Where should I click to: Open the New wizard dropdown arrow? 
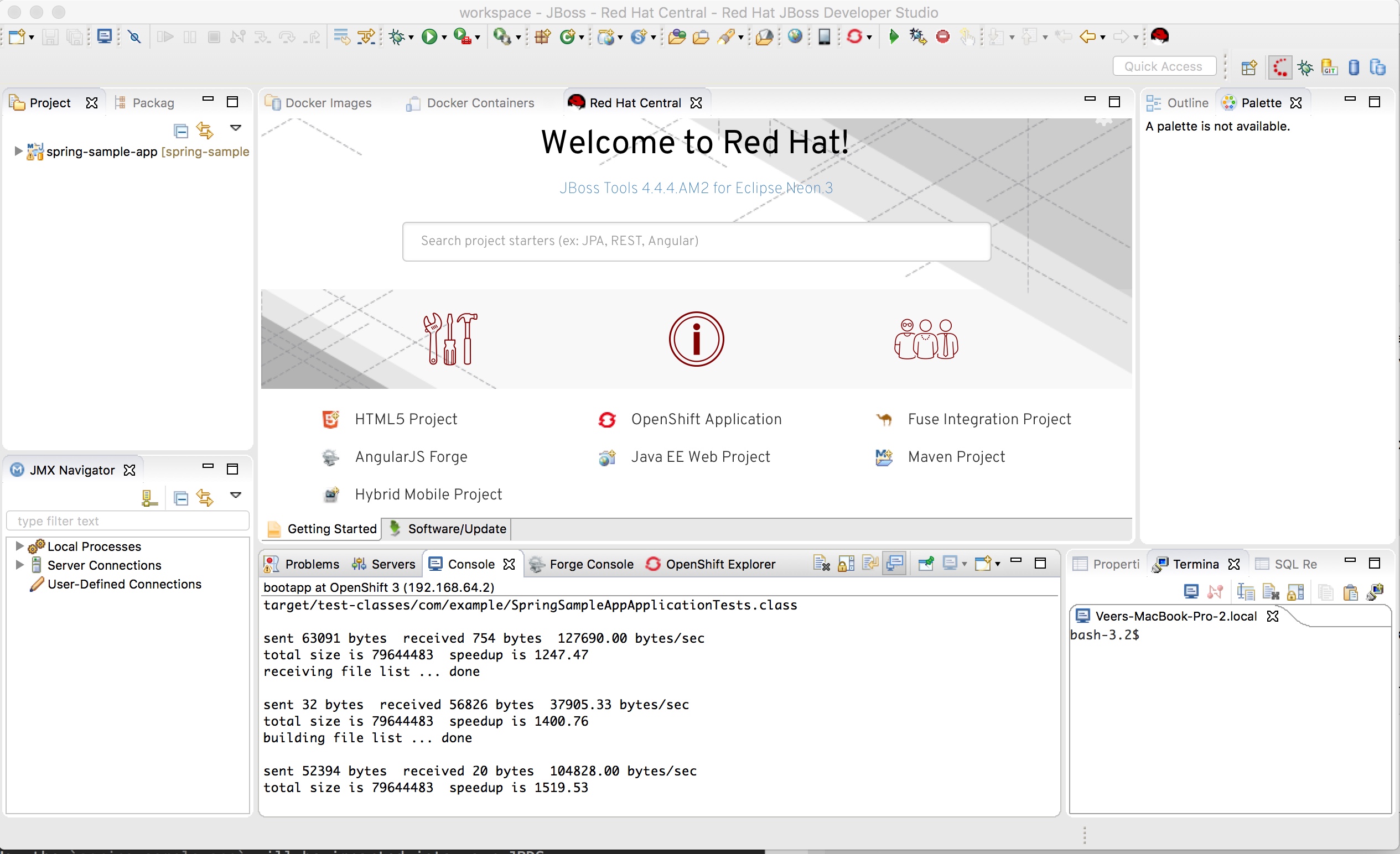(31, 38)
